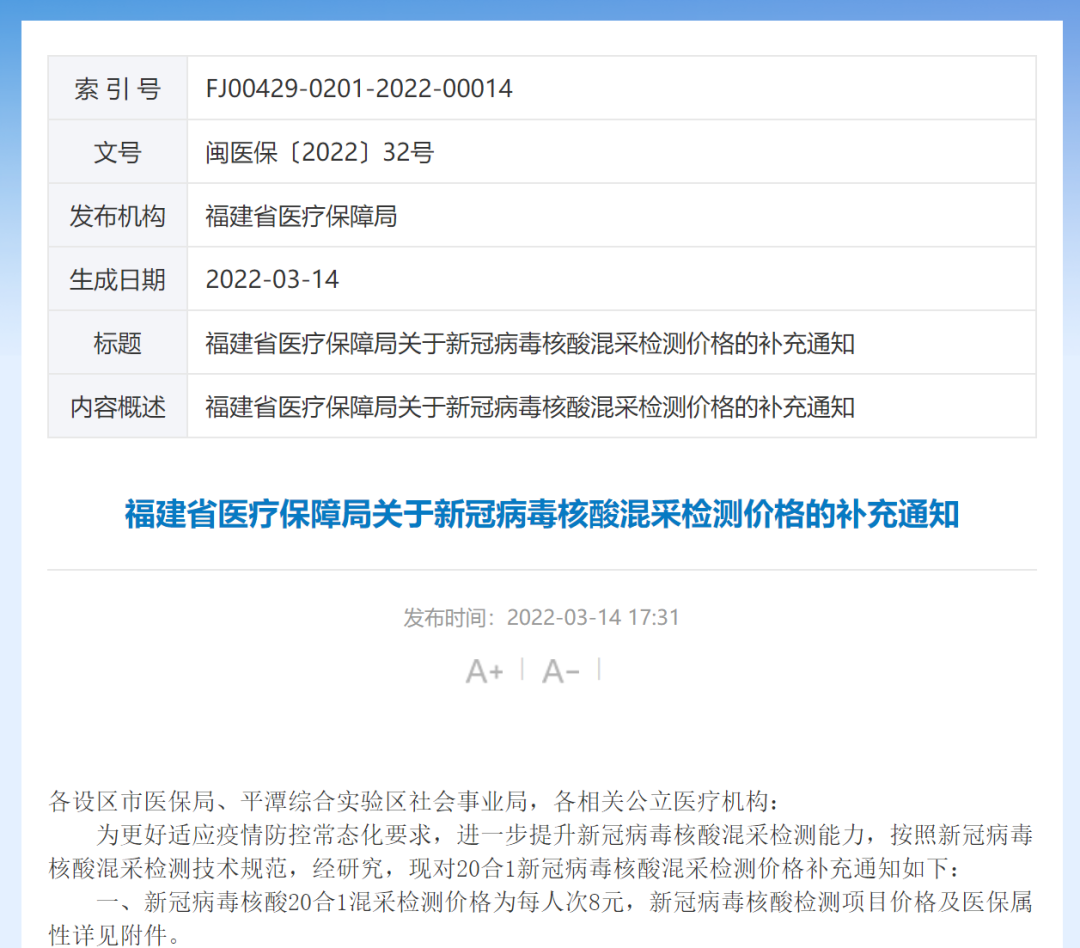Image resolution: width=1080 pixels, height=948 pixels.
Task: Click the 2022-03-14 value in 生成日期 row
Action: pyautogui.click(x=272, y=280)
